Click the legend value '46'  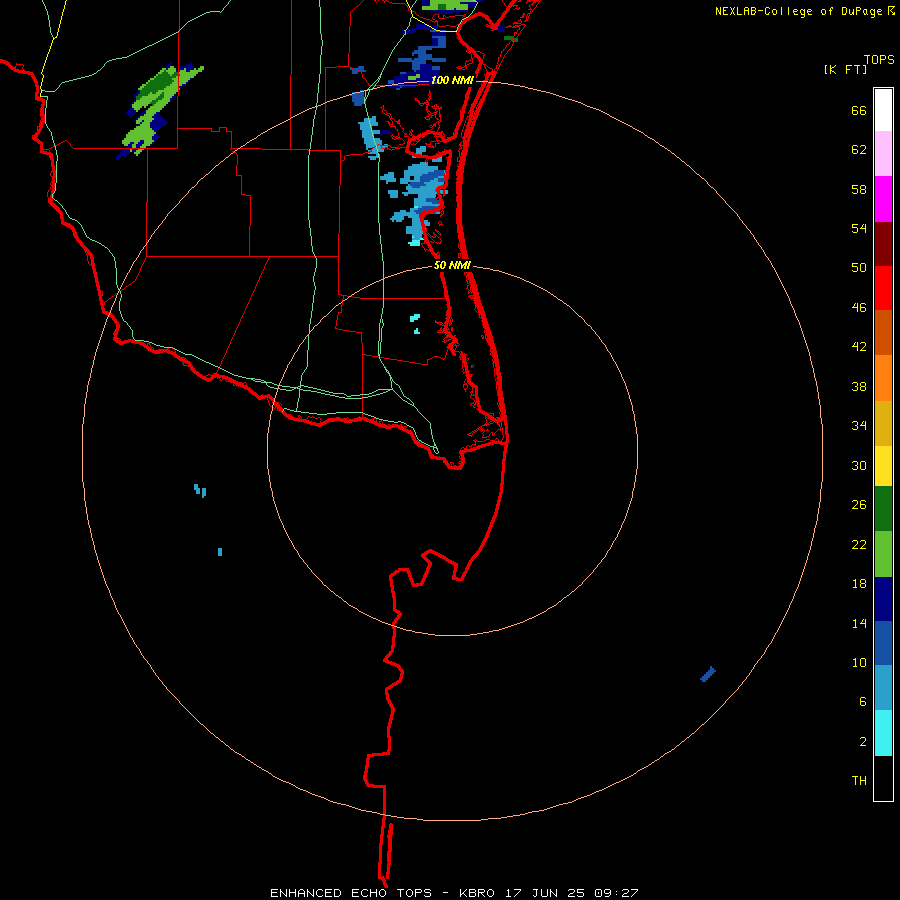coord(859,308)
